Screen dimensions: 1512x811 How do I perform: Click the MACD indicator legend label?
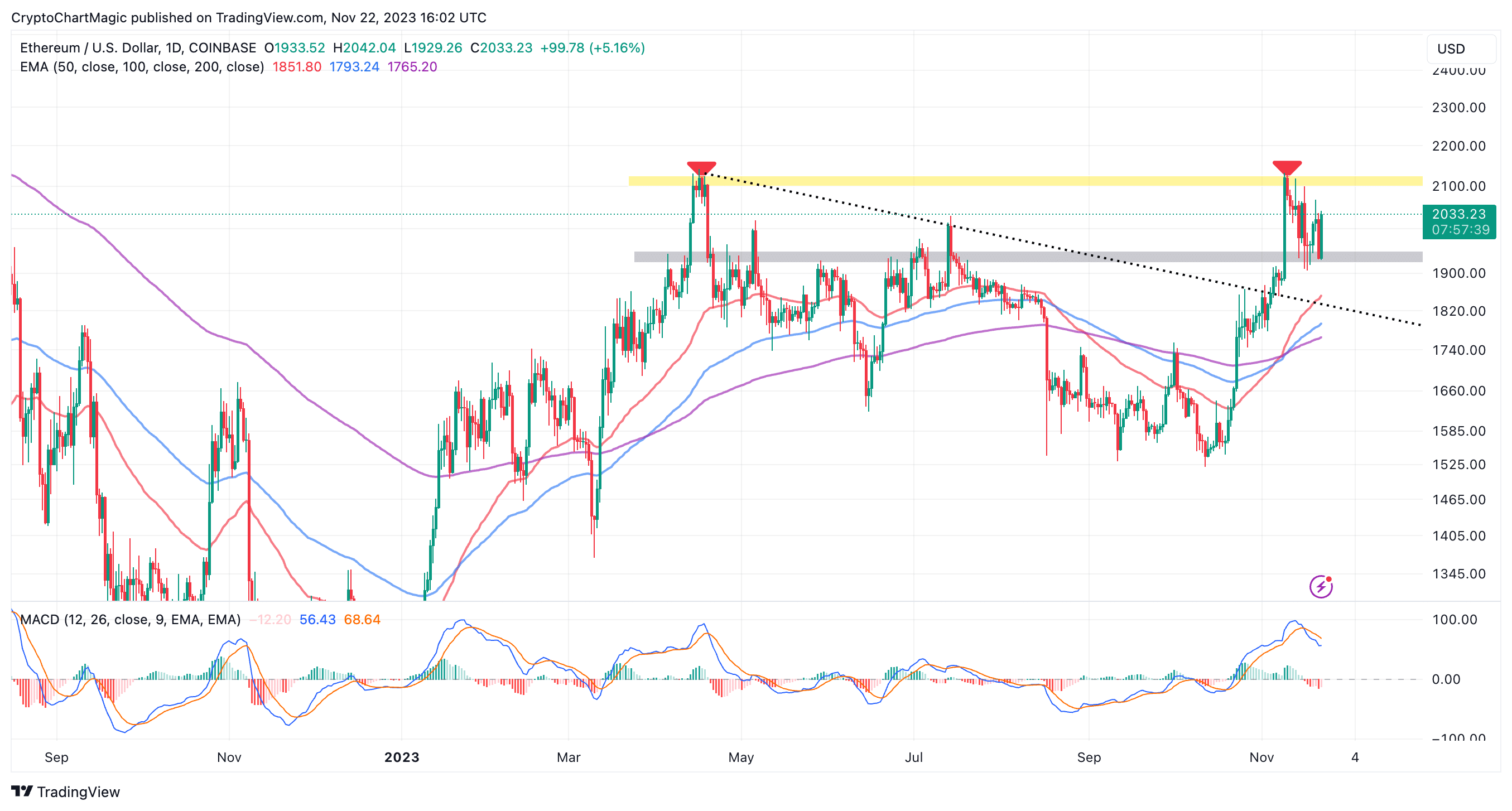pyautogui.click(x=131, y=619)
